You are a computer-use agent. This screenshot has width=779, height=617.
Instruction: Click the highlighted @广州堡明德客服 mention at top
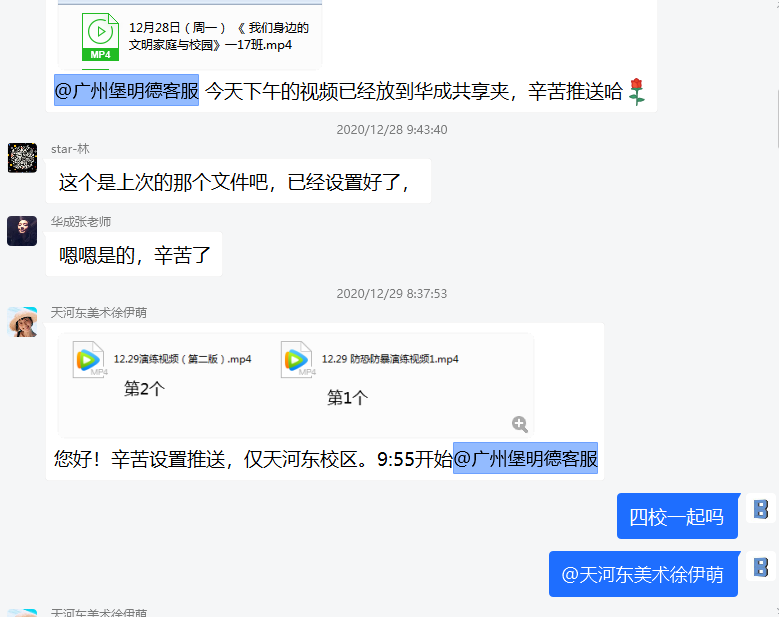point(126,90)
